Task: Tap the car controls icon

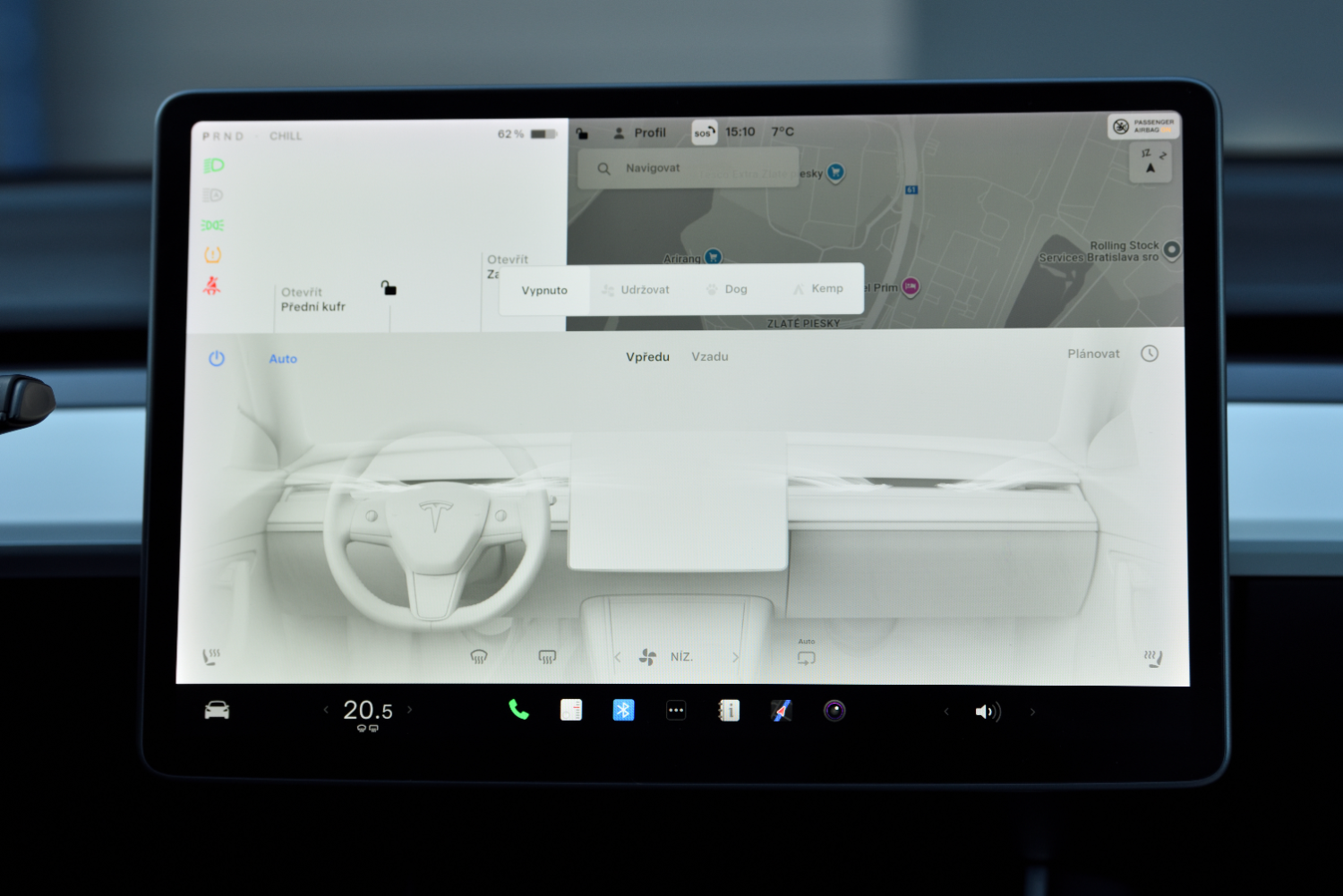Action: pos(217,711)
